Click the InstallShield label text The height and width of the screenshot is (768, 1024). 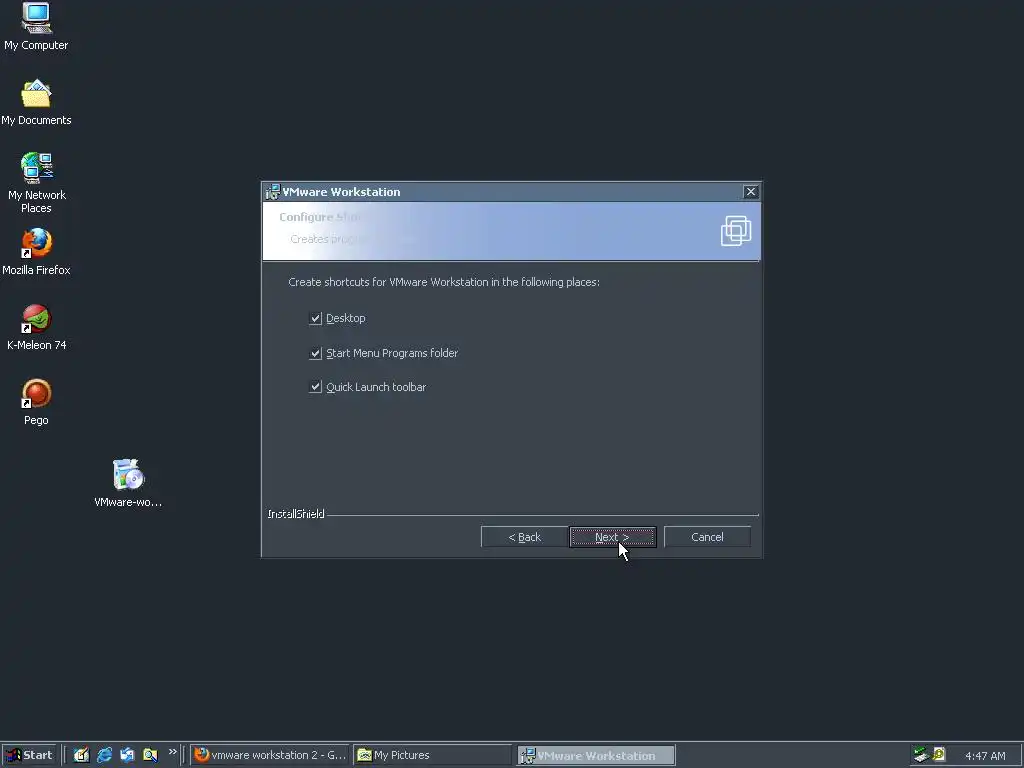(296, 514)
